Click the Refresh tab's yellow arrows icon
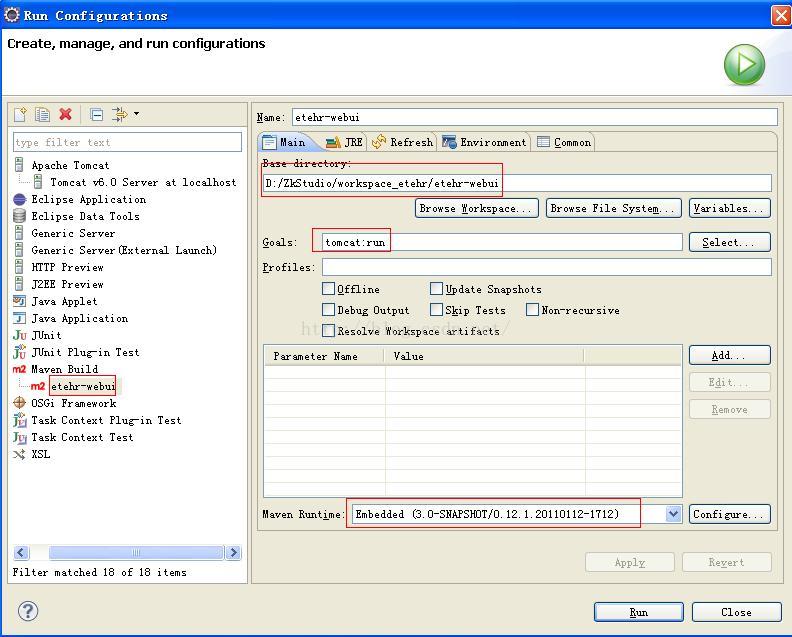This screenshot has height=637, width=792. (379, 142)
